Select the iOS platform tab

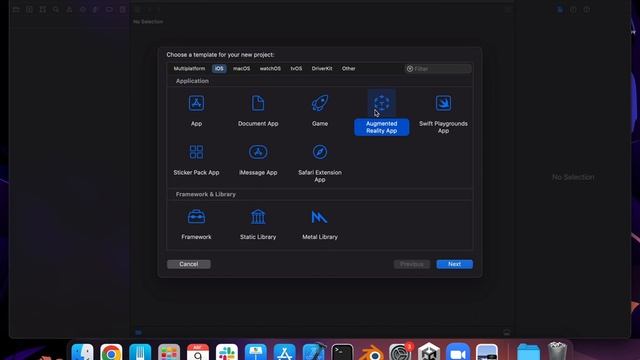pos(219,69)
